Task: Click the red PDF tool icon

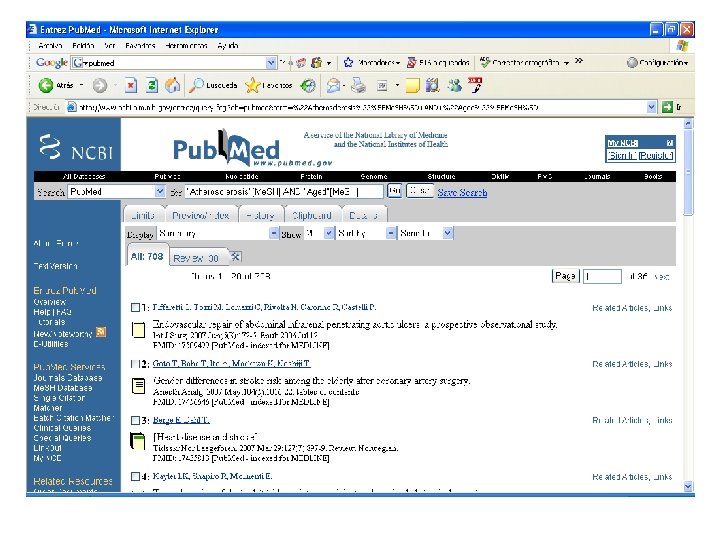Action: [x=475, y=85]
